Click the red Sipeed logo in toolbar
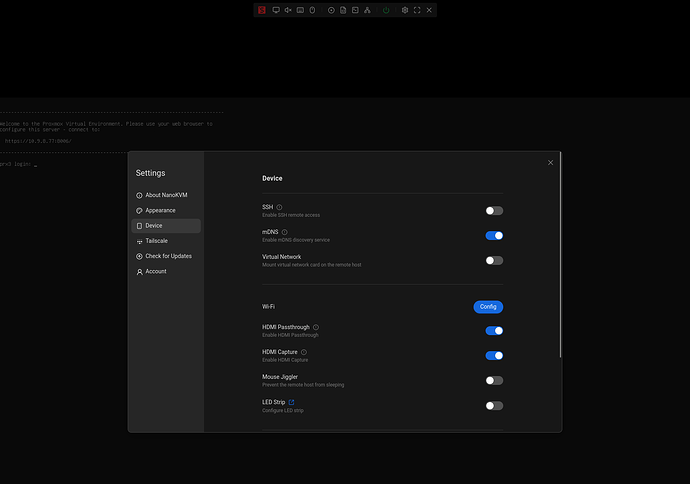Image resolution: width=690 pixels, height=484 pixels. (262, 10)
